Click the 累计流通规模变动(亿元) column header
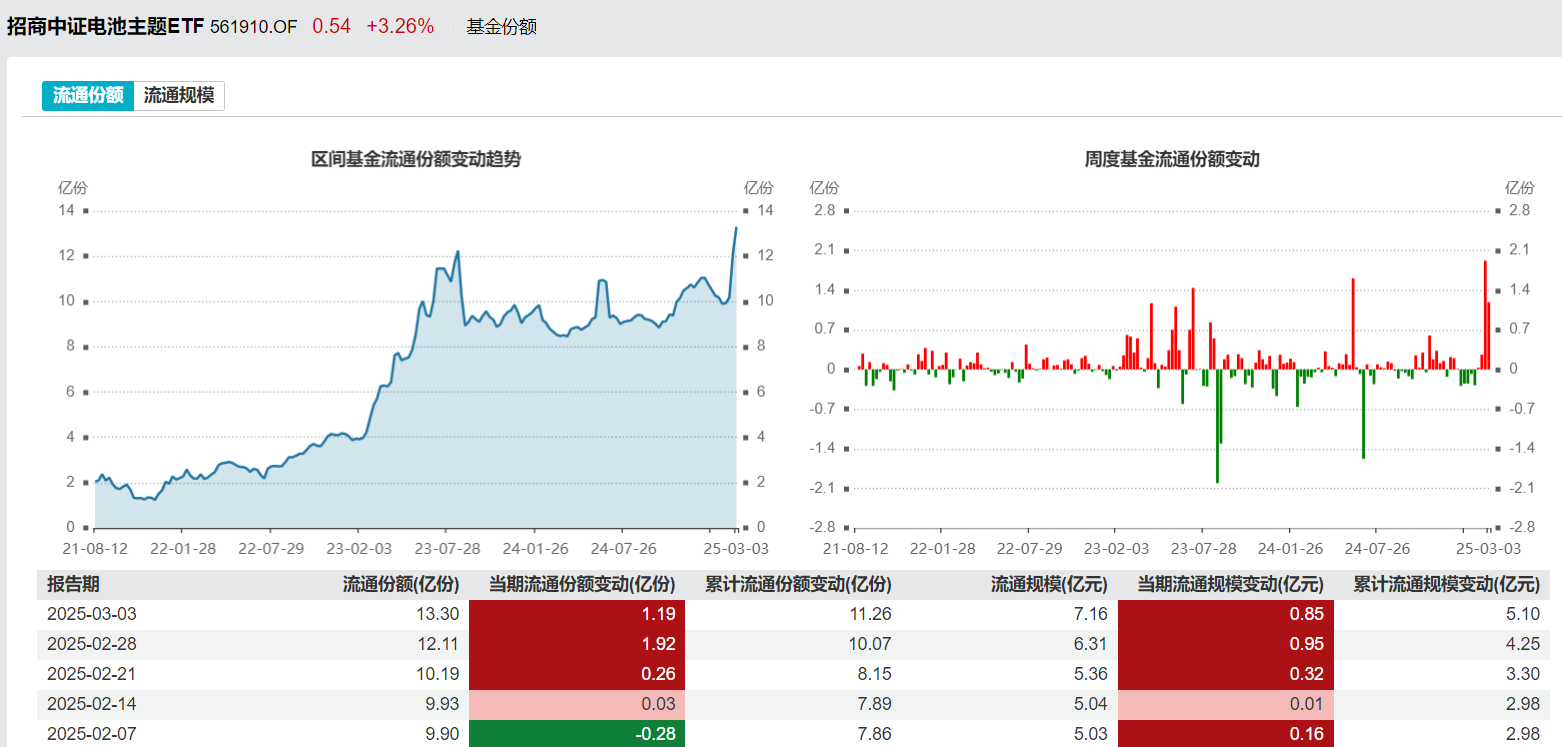1562x747 pixels. [1446, 584]
